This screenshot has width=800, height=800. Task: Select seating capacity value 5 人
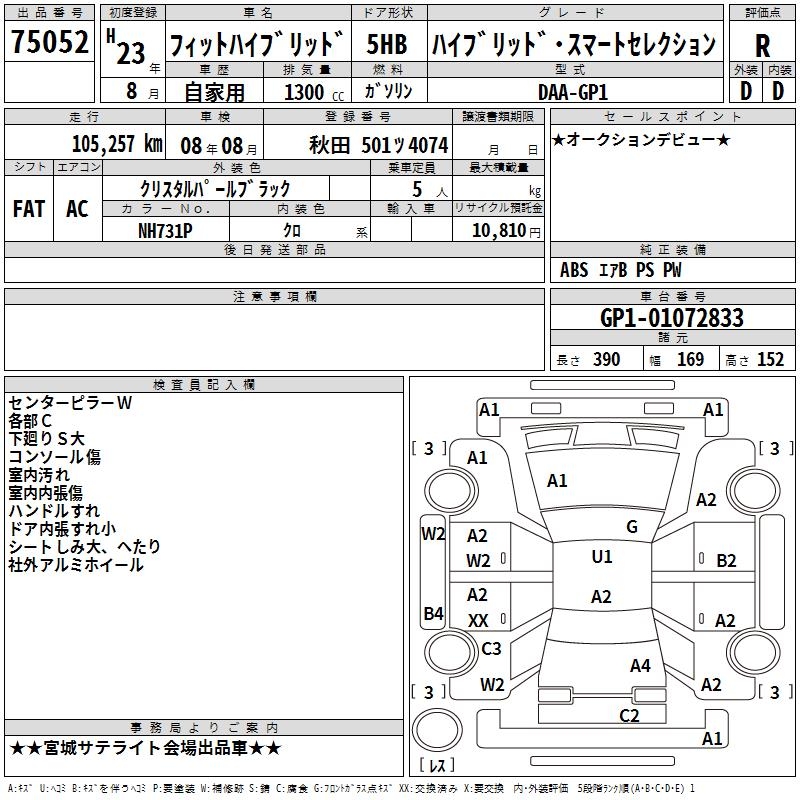[x=430, y=190]
